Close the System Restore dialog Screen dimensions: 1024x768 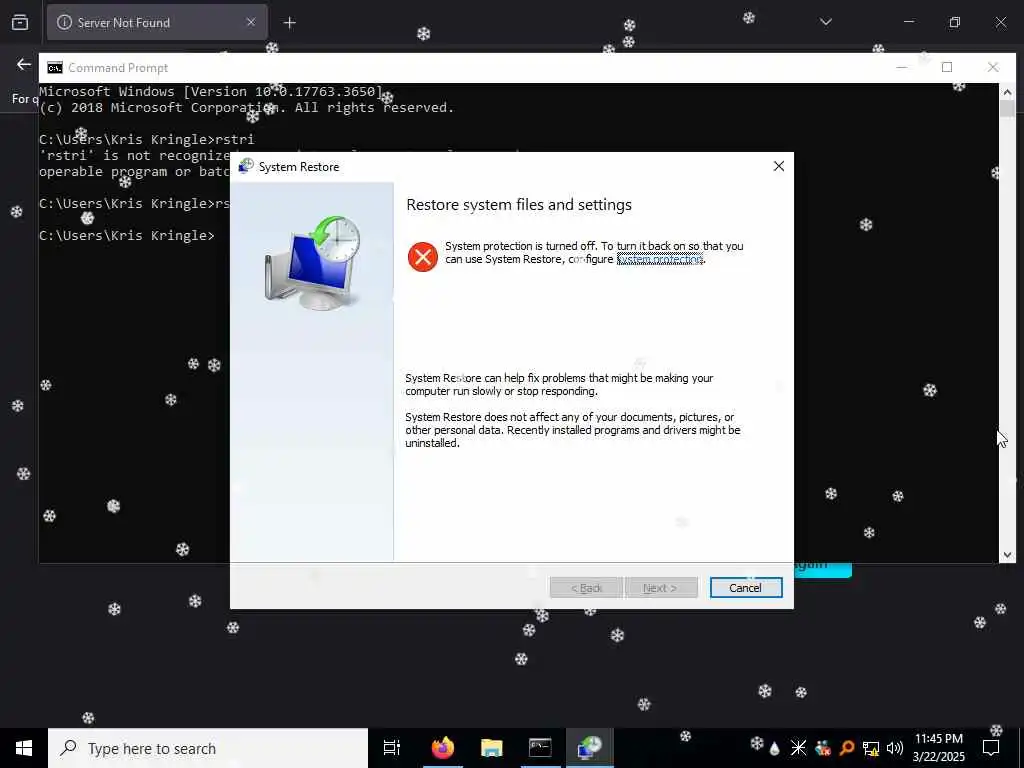(x=778, y=167)
